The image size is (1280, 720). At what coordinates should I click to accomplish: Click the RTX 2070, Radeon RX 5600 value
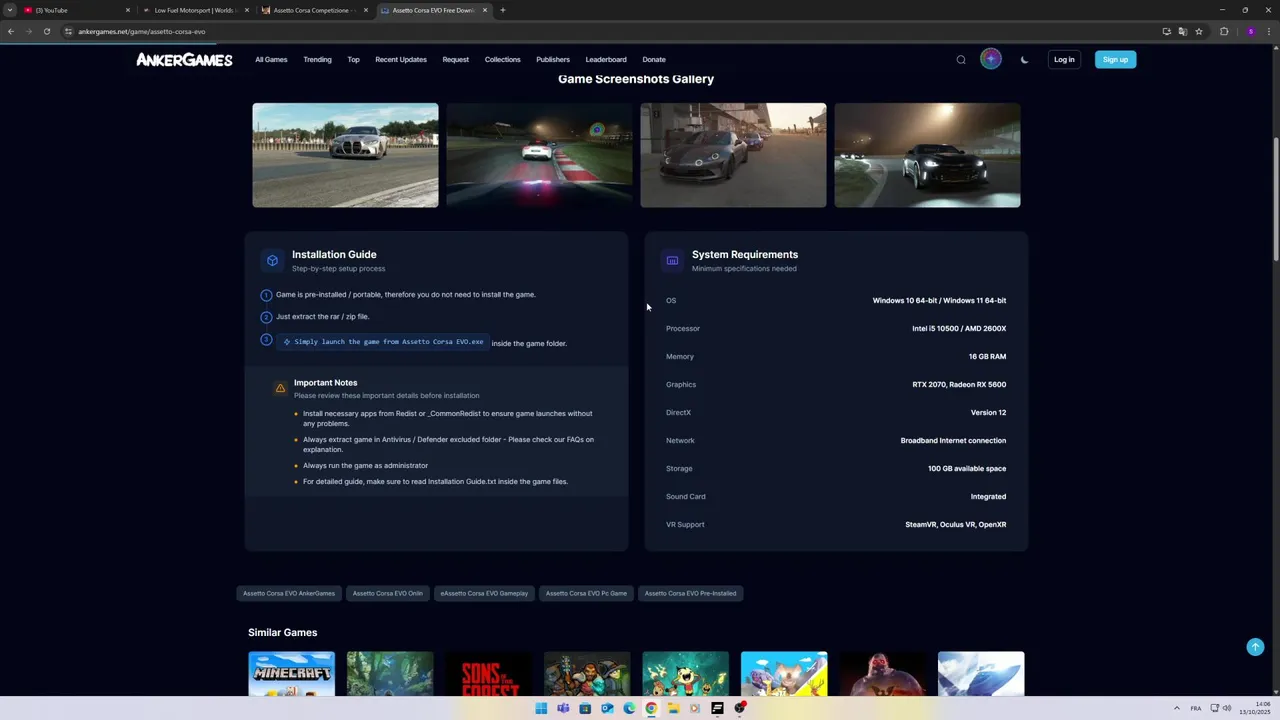[959, 384]
